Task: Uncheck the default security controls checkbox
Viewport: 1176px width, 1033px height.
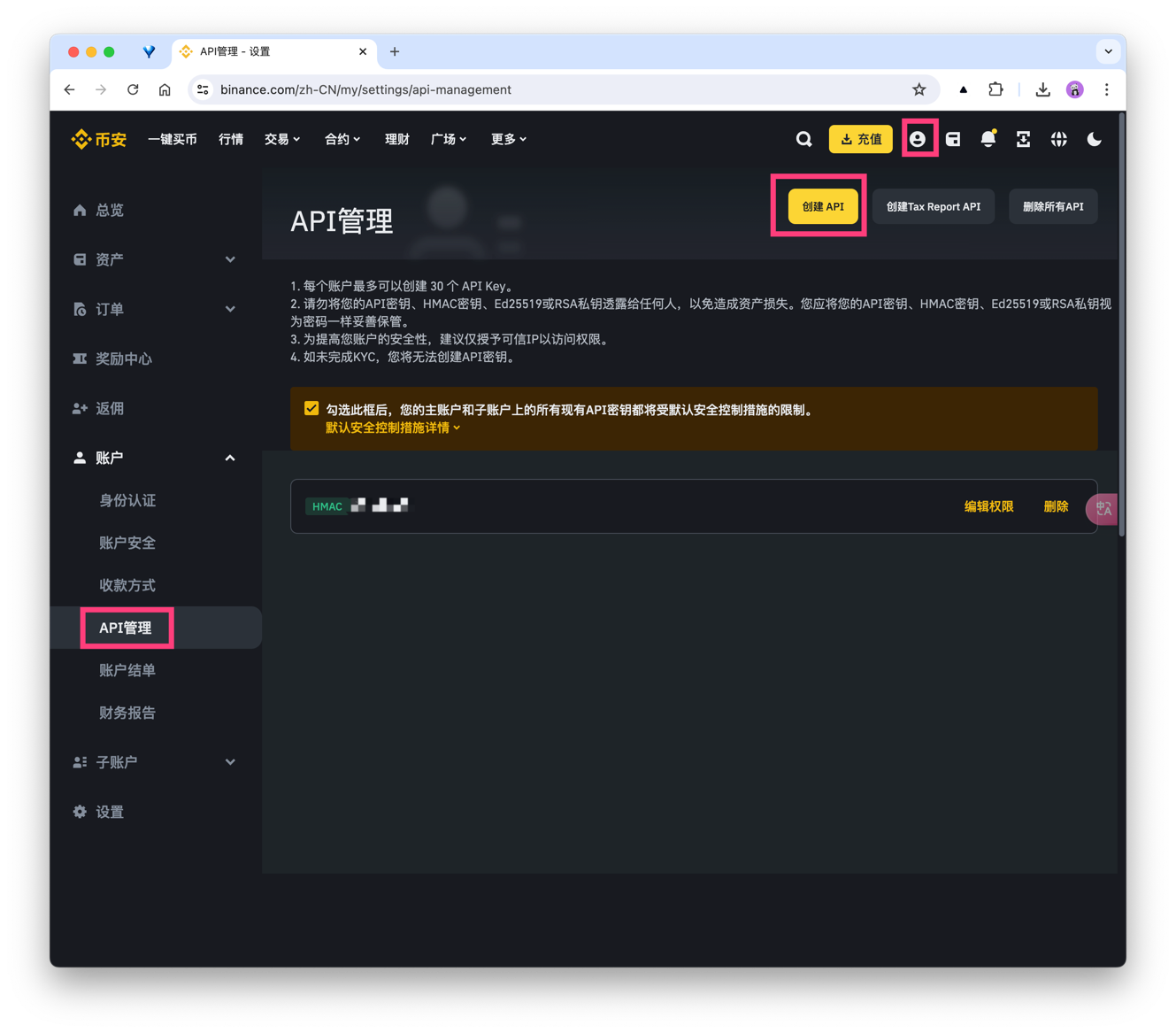Action: pos(311,407)
